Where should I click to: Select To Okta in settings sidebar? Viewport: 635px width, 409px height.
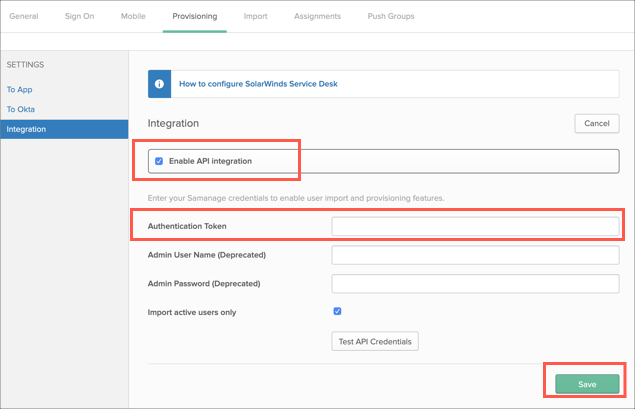coord(21,109)
